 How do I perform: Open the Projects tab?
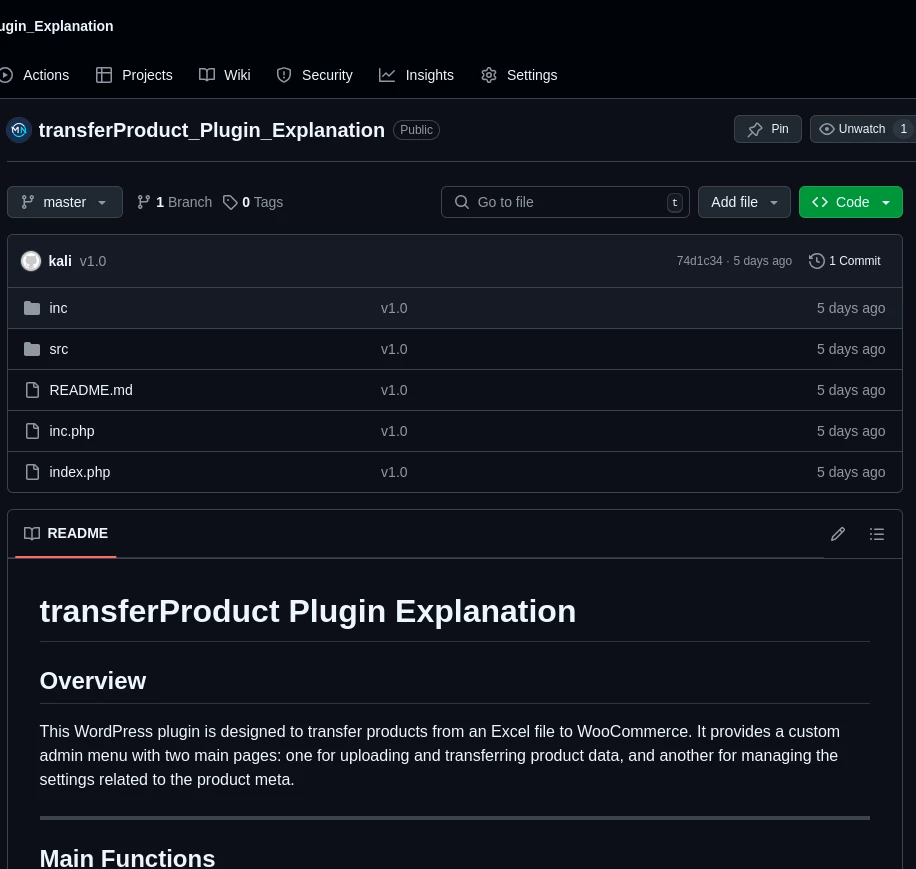(134, 75)
